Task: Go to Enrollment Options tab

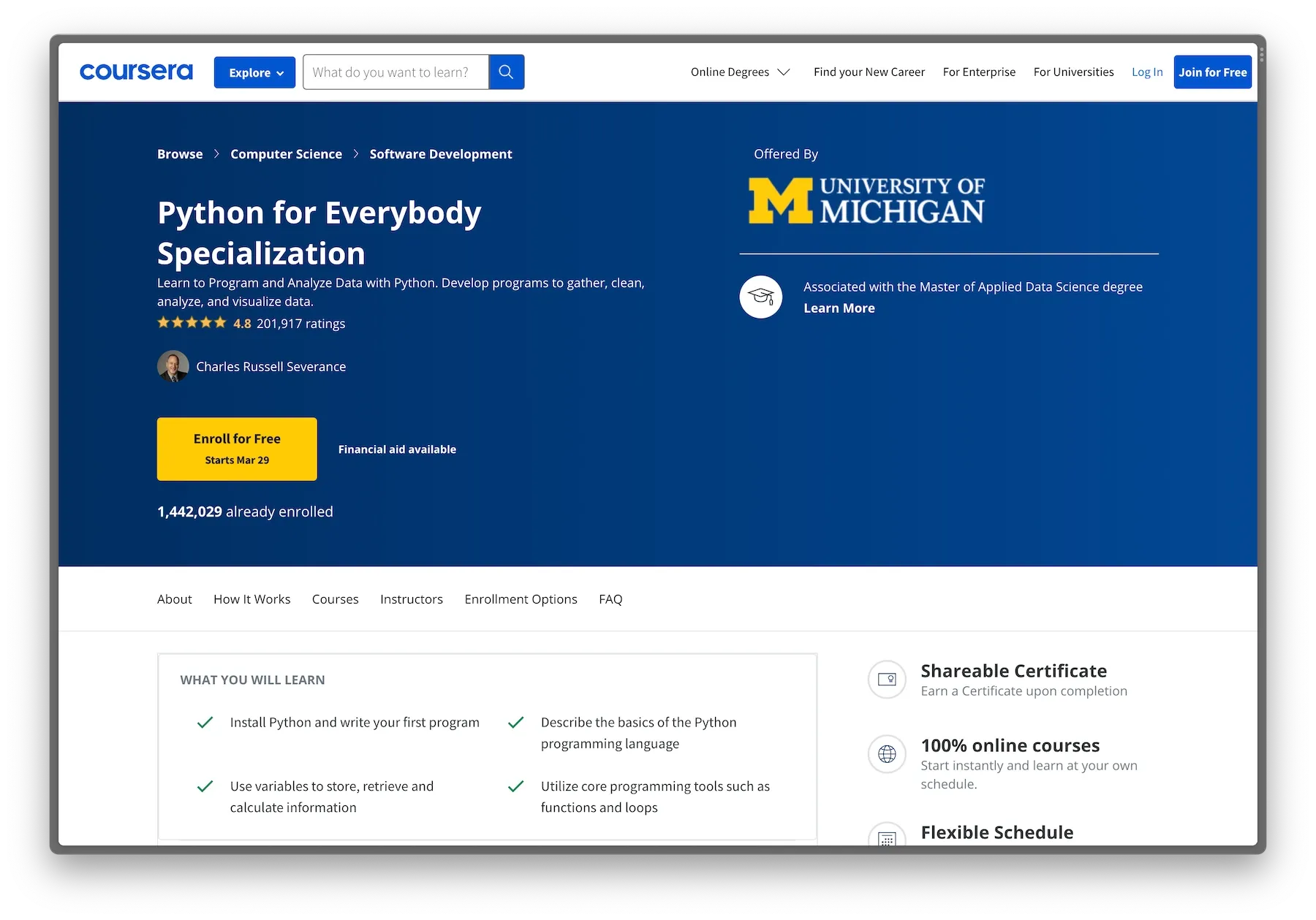Action: (x=521, y=599)
